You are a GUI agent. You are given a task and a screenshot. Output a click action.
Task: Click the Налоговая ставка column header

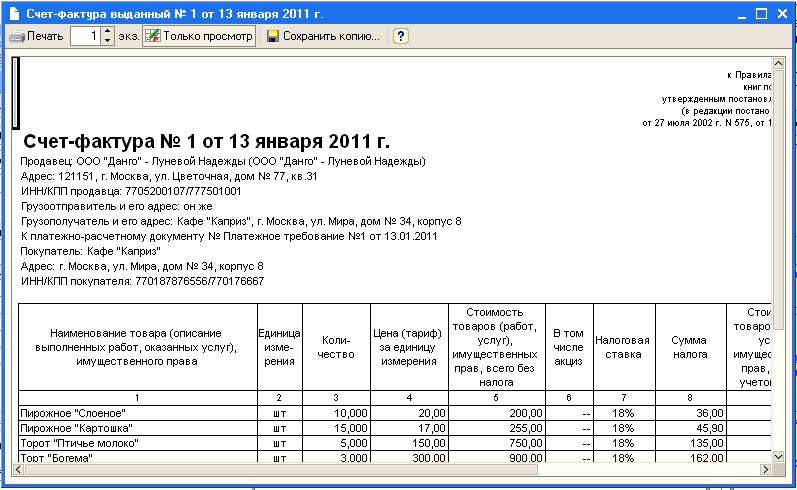pos(617,347)
